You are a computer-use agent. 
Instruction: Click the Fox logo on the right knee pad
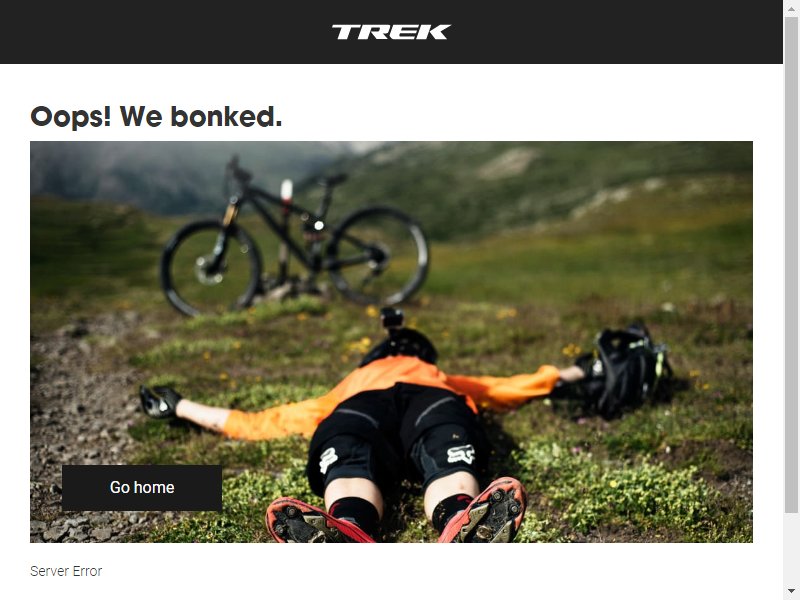click(461, 453)
